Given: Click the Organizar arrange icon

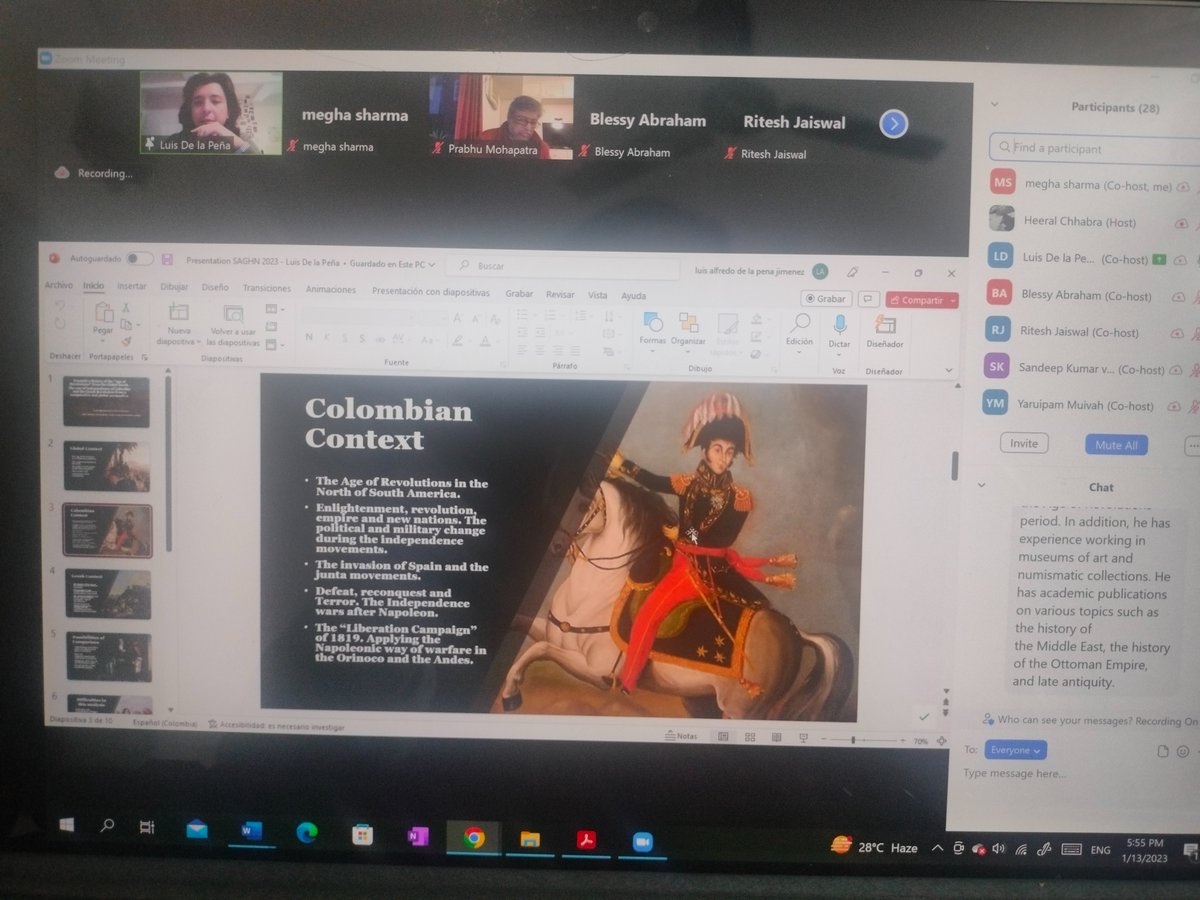Looking at the screenshot, I should (x=688, y=322).
